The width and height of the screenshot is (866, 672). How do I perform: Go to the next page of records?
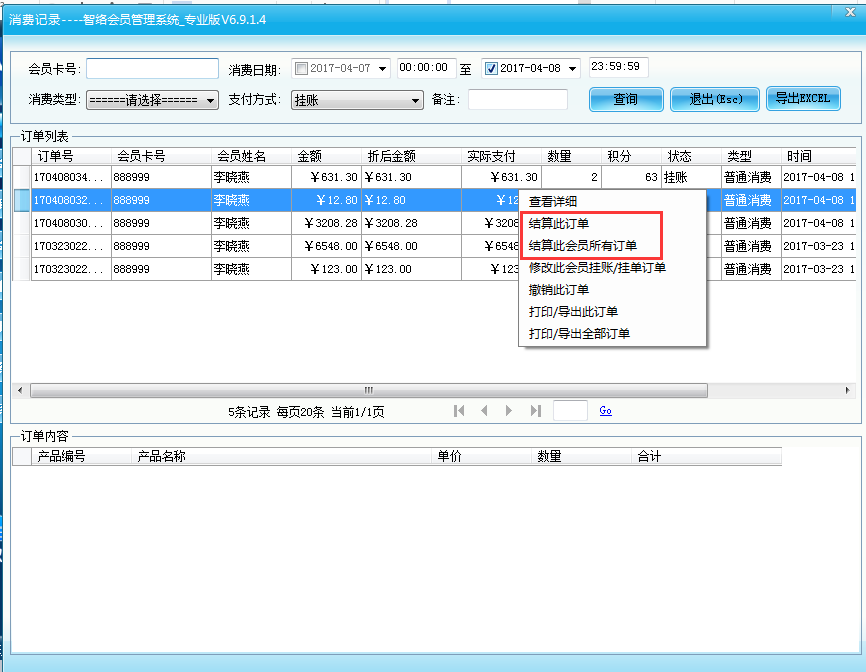click(509, 411)
